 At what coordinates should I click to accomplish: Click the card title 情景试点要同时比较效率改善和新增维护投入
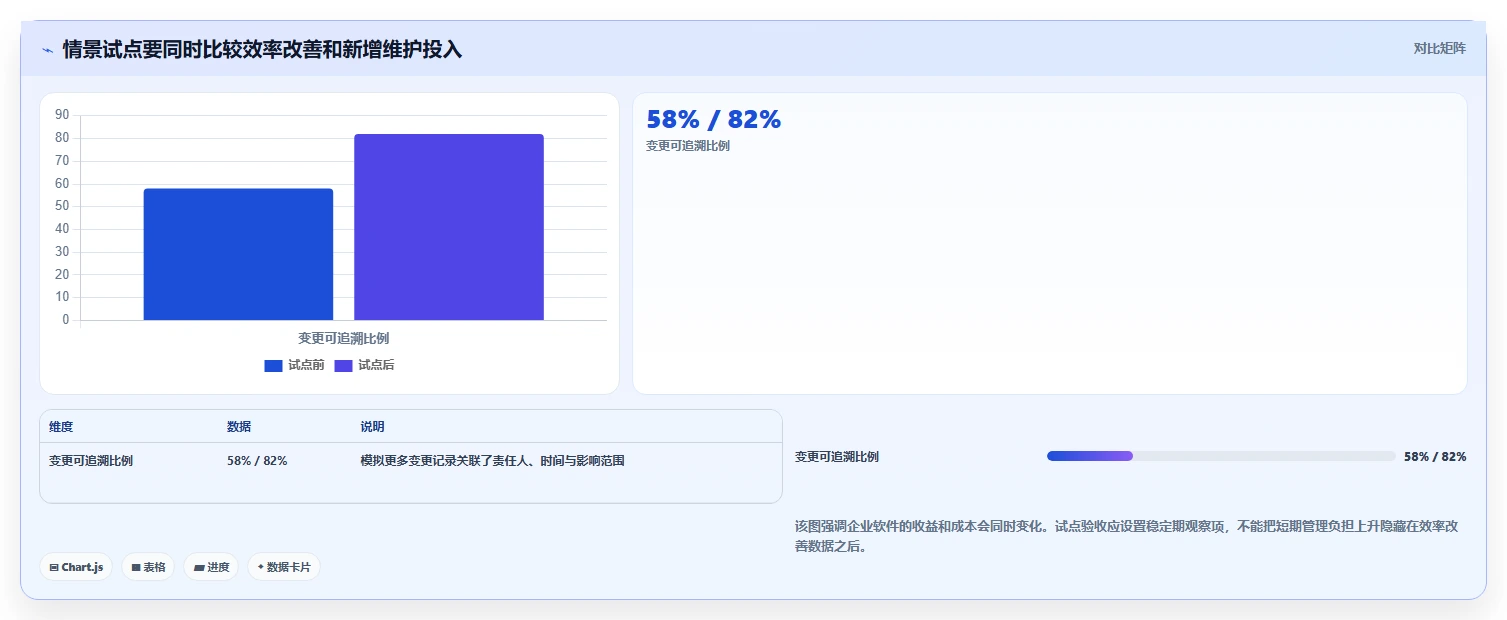coord(263,49)
